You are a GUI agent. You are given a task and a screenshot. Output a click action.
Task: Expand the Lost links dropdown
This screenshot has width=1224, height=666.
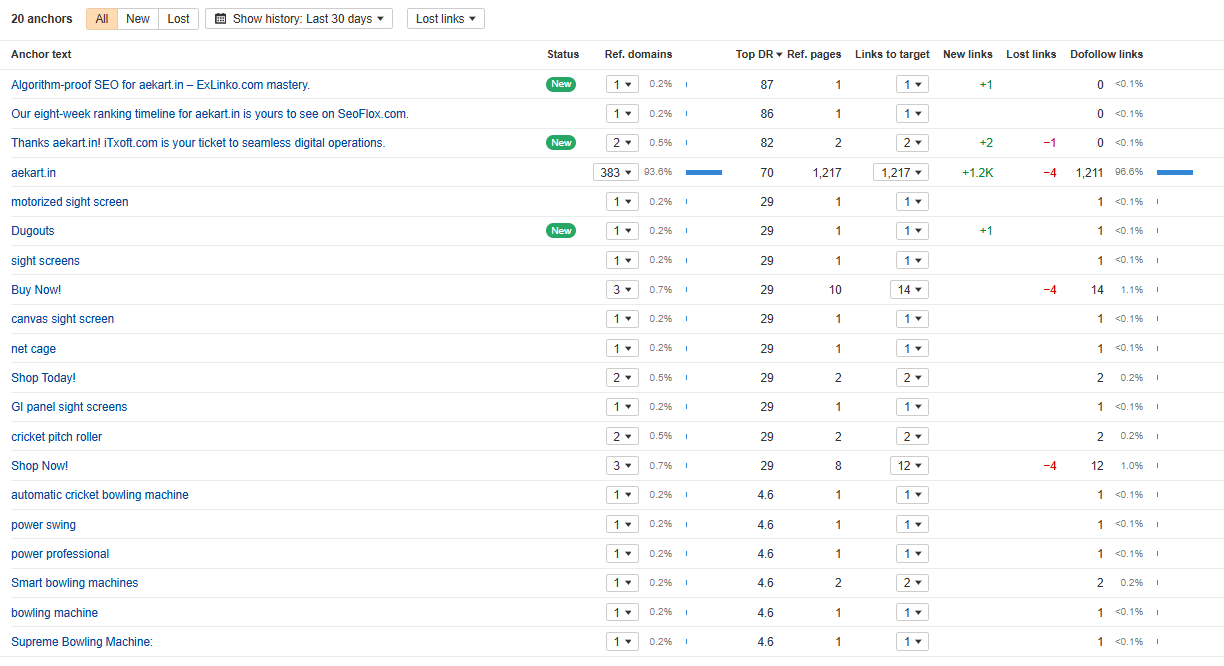(445, 19)
